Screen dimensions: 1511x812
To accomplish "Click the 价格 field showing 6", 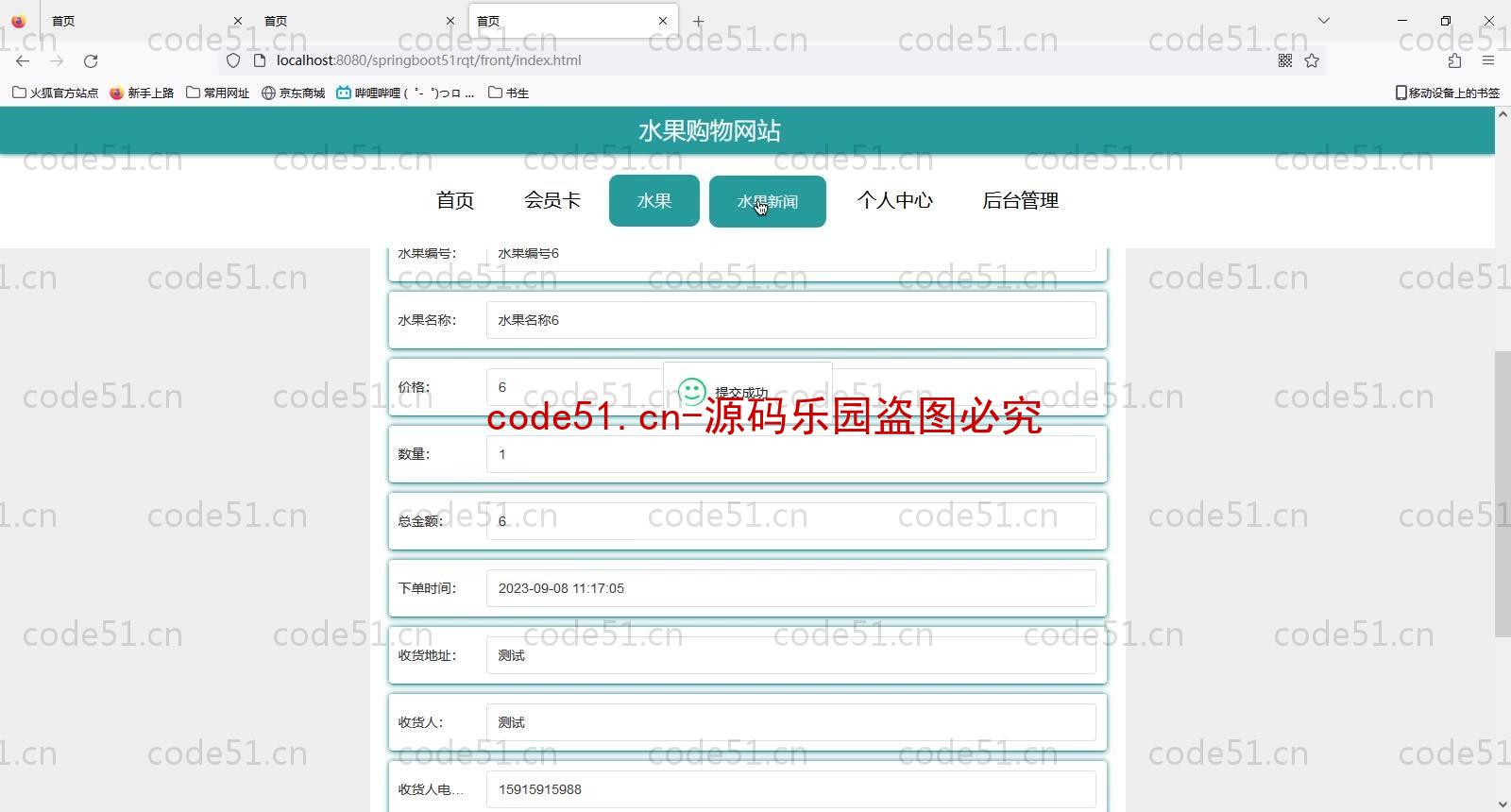I will pyautogui.click(x=791, y=387).
